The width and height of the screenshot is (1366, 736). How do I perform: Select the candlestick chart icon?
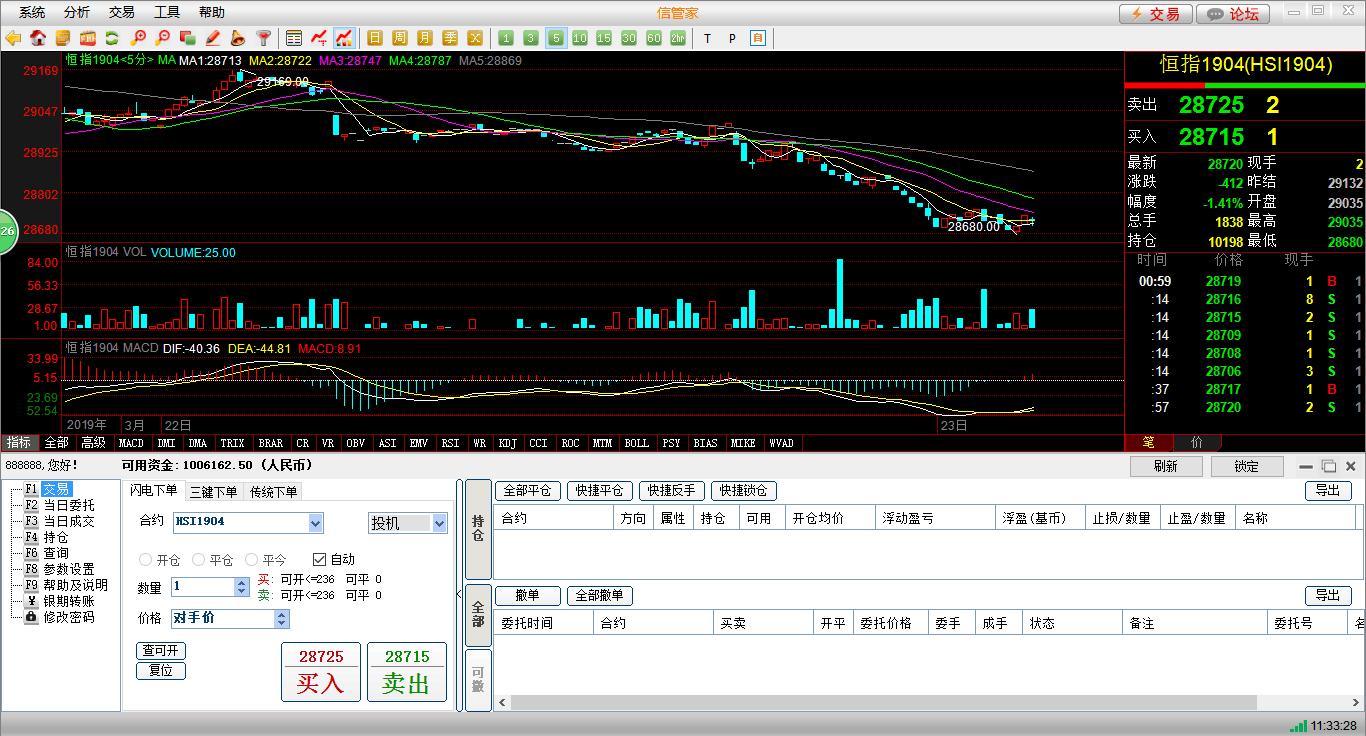tap(344, 38)
